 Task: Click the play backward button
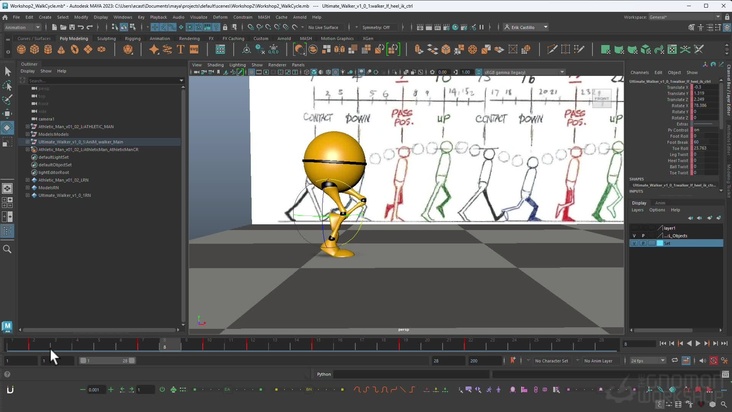click(689, 343)
